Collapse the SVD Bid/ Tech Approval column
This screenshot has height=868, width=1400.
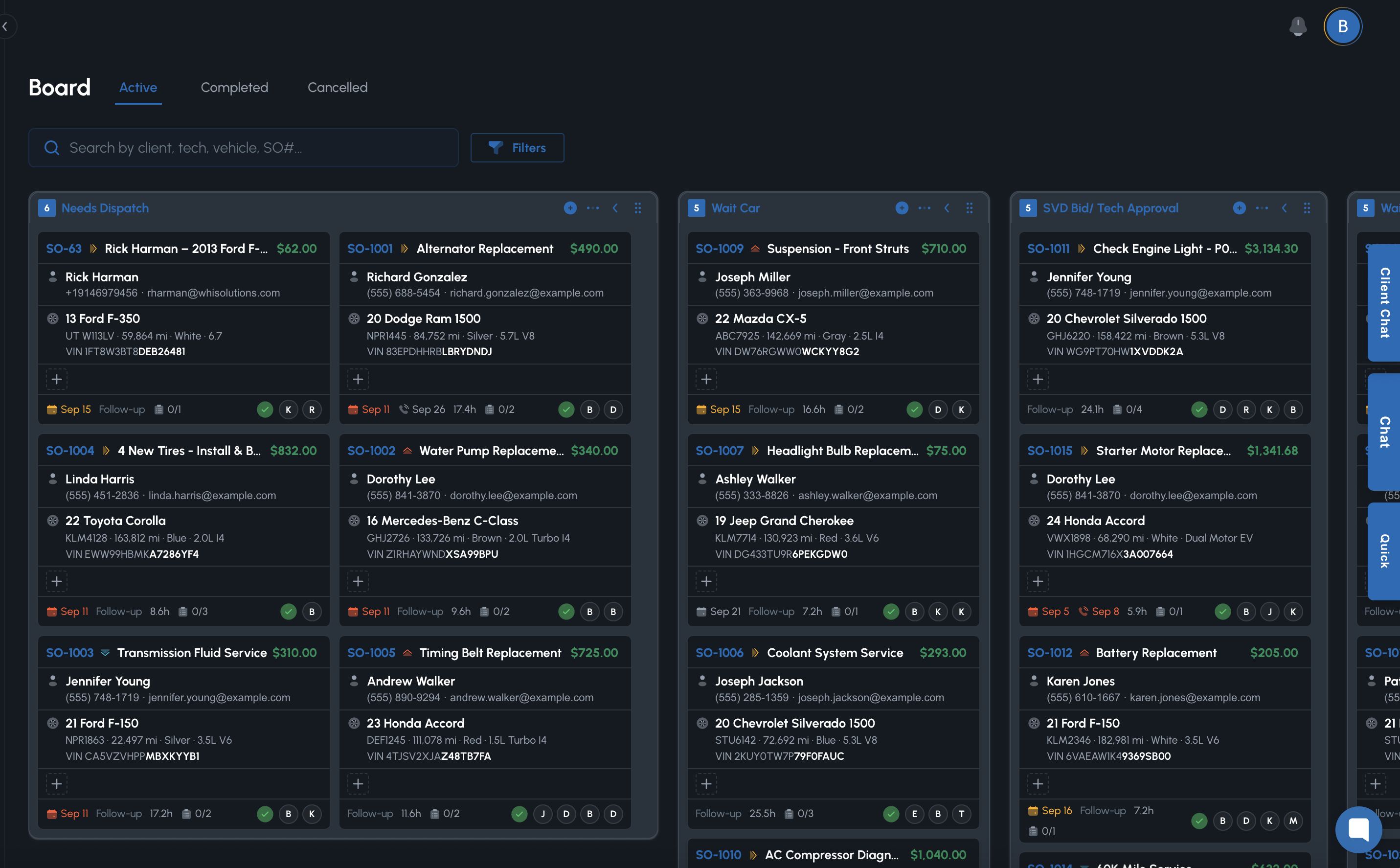(1284, 208)
